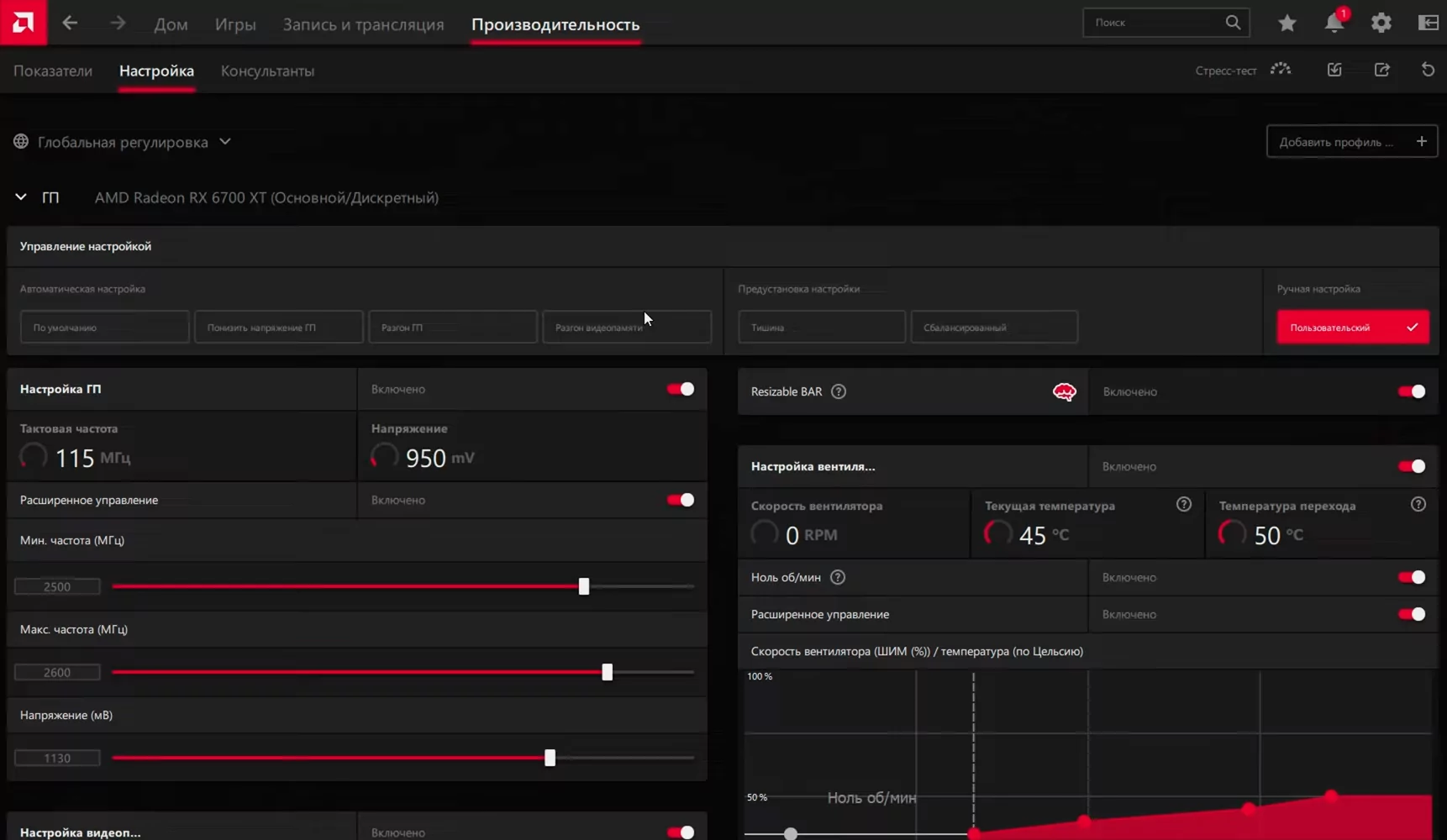Click plus icon in Добавить профиль

pos(1422,141)
